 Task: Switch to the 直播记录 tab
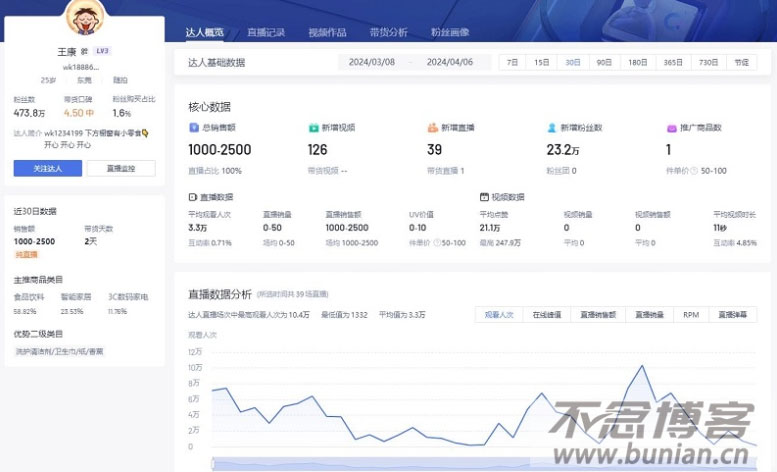[x=266, y=33]
